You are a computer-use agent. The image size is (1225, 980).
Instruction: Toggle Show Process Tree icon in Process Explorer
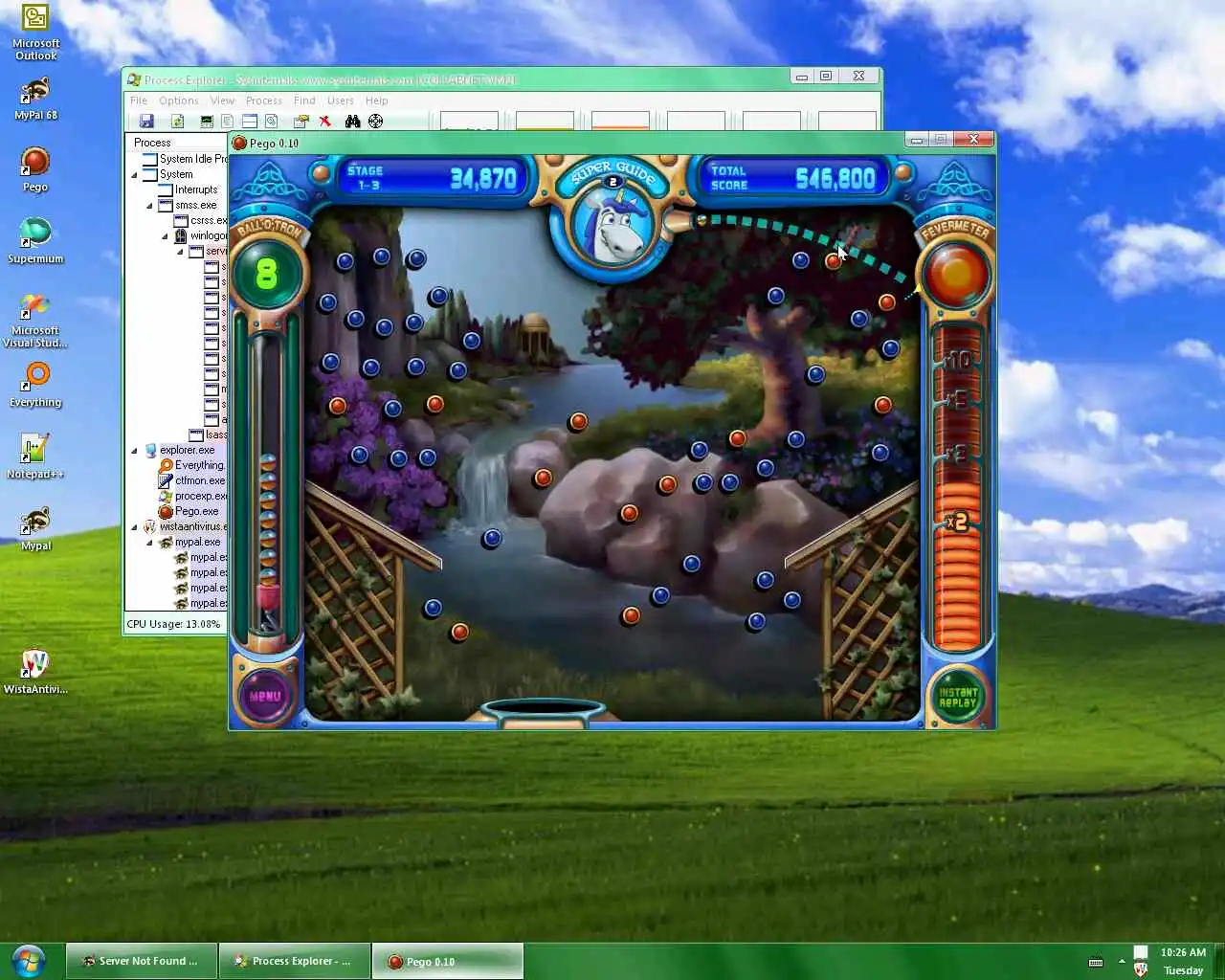(227, 121)
